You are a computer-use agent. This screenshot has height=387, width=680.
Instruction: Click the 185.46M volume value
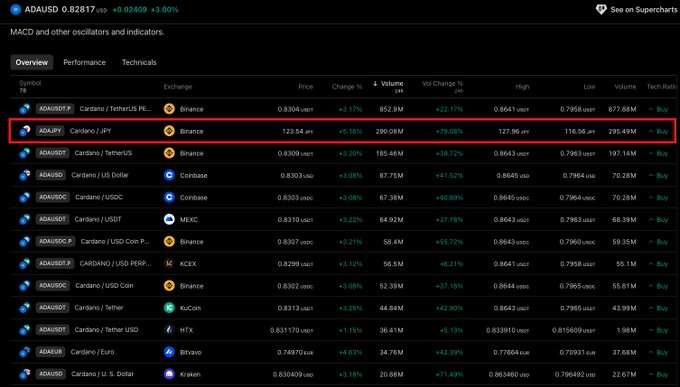(x=389, y=153)
